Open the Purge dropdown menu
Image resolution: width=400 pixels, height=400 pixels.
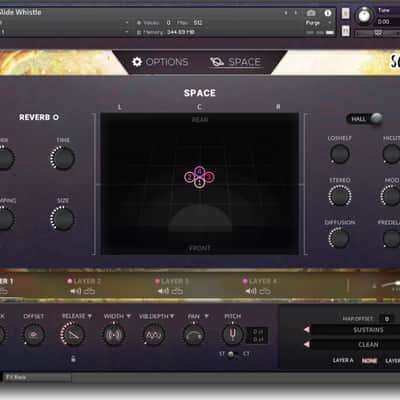pos(318,23)
